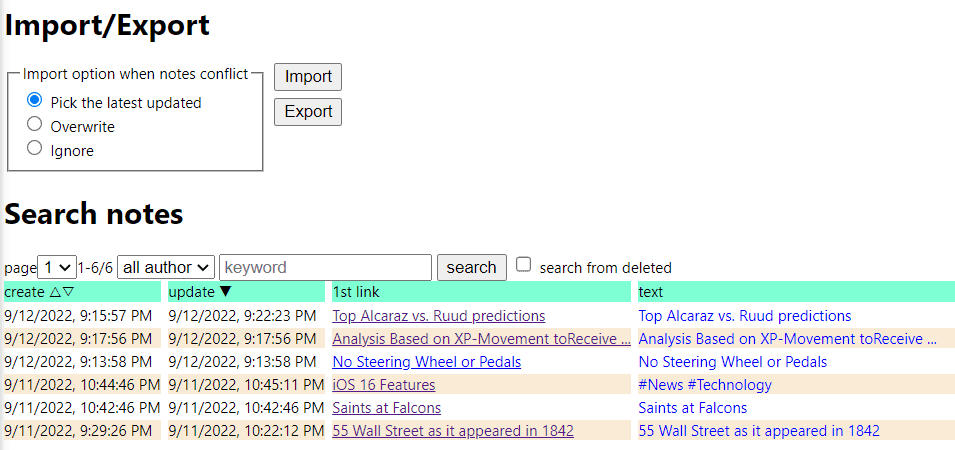Image resolution: width=955 pixels, height=450 pixels.
Task: Open '55 Wall Street' 1st link
Action: click(x=452, y=431)
